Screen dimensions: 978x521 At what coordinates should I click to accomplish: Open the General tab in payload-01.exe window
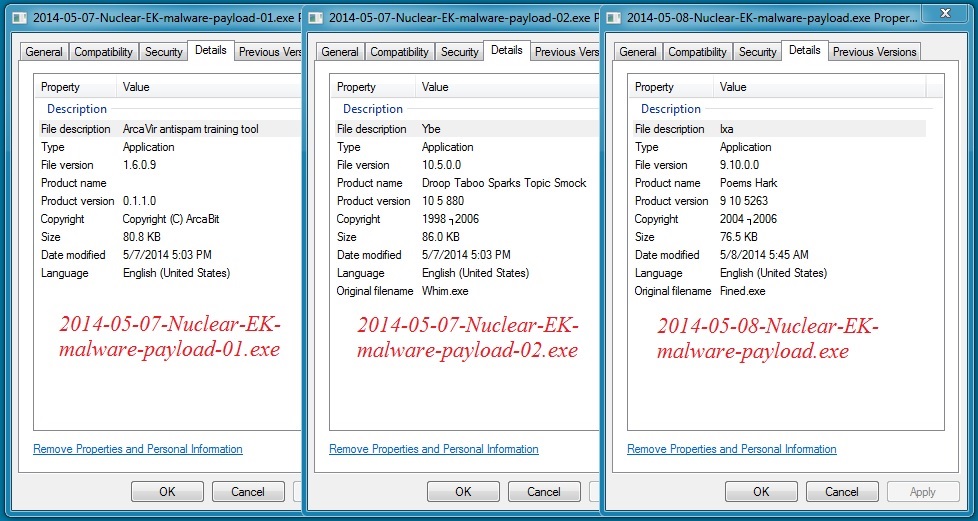pos(44,52)
